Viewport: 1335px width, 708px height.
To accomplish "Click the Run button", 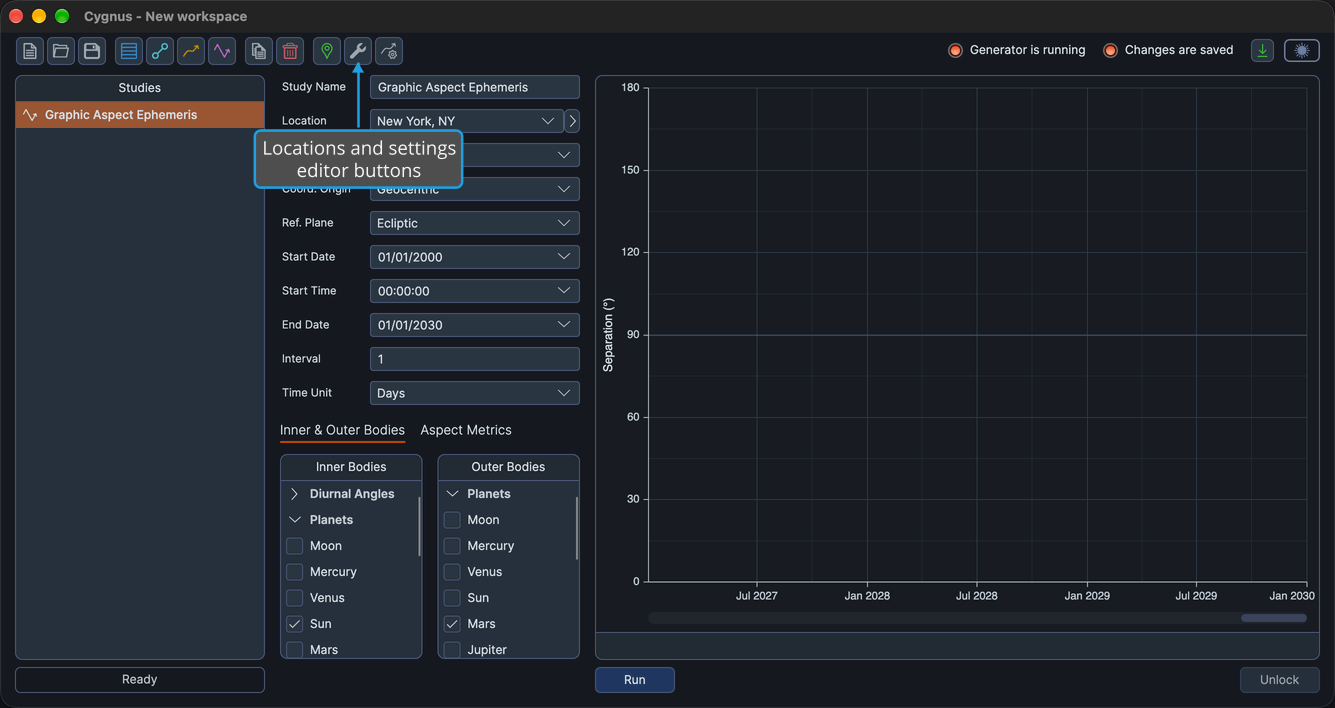I will pos(635,680).
